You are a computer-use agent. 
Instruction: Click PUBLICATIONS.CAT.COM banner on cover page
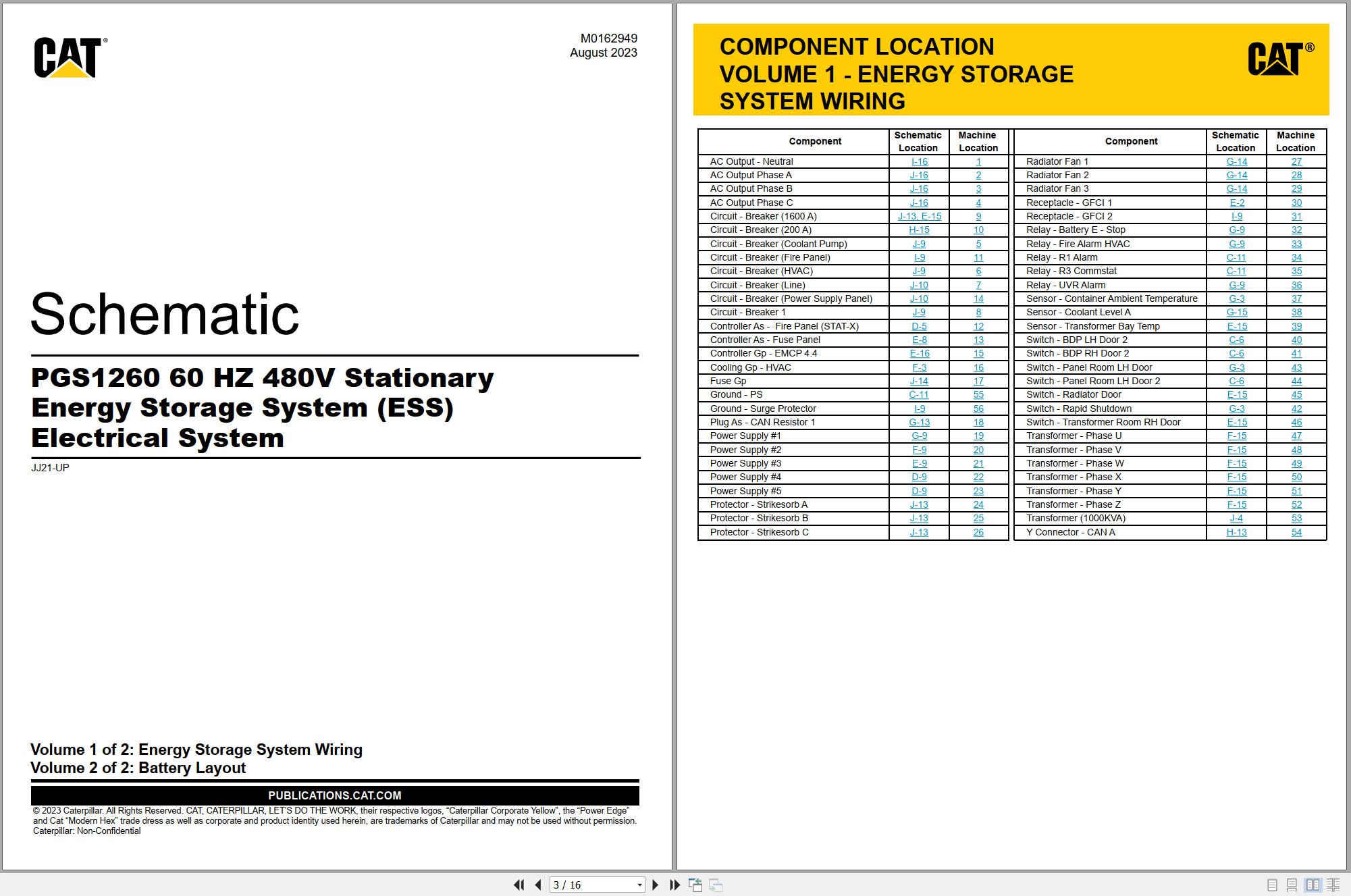pos(335,795)
